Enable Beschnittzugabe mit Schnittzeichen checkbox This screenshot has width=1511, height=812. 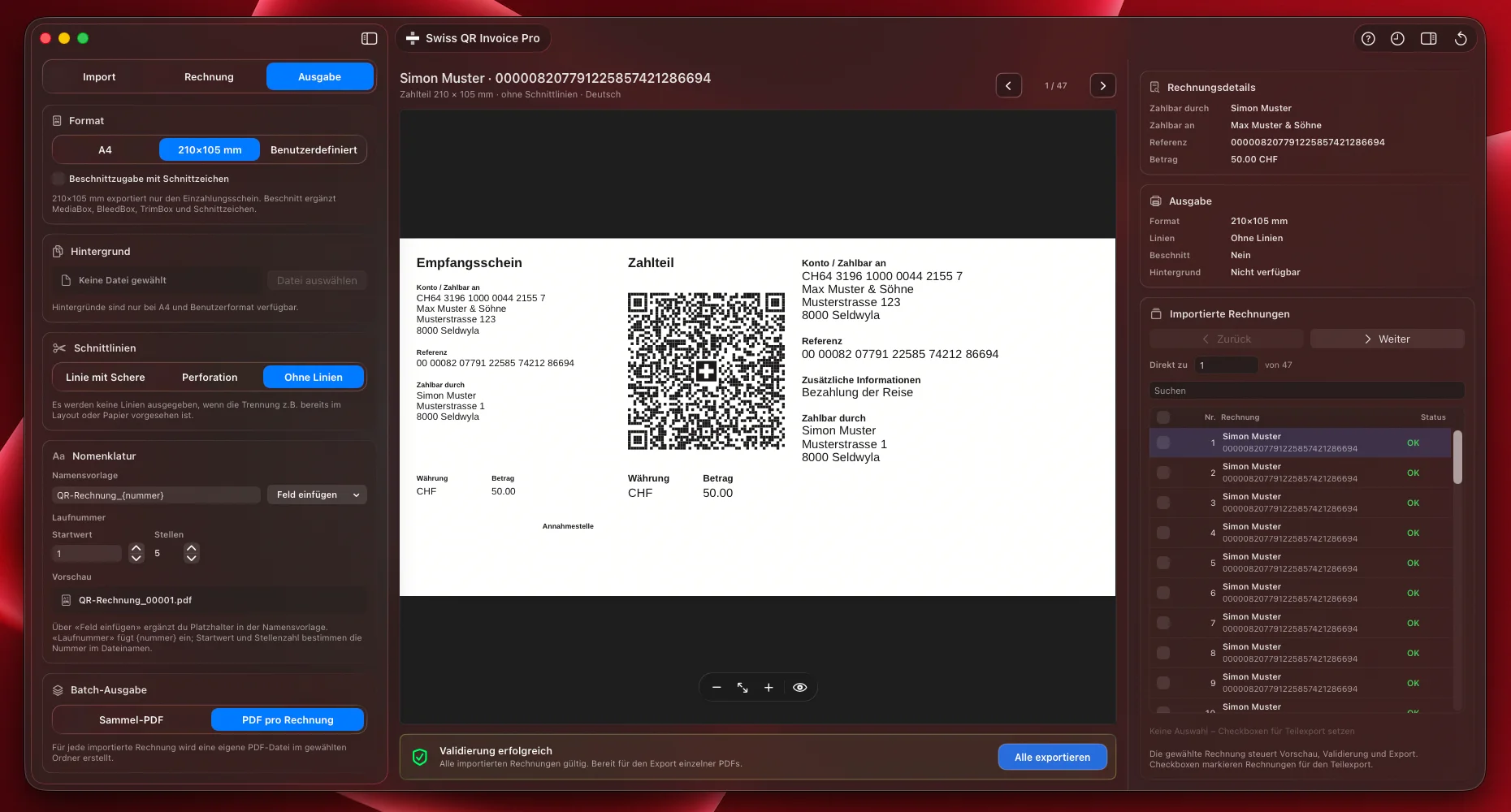coord(58,179)
